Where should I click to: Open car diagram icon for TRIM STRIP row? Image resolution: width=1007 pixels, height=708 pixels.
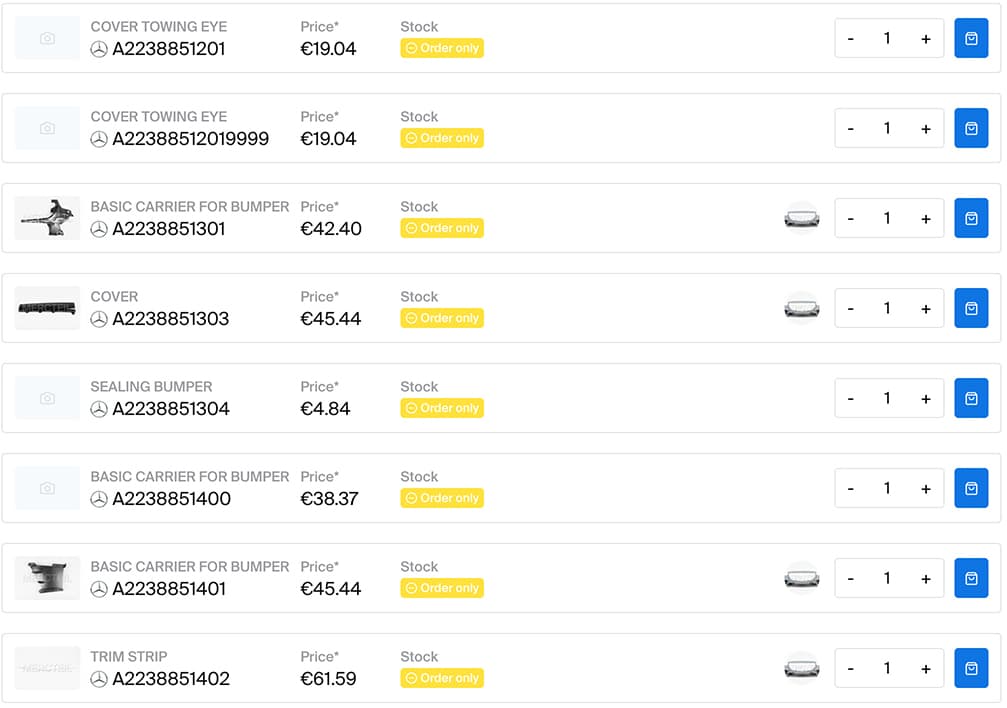[x=801, y=668]
